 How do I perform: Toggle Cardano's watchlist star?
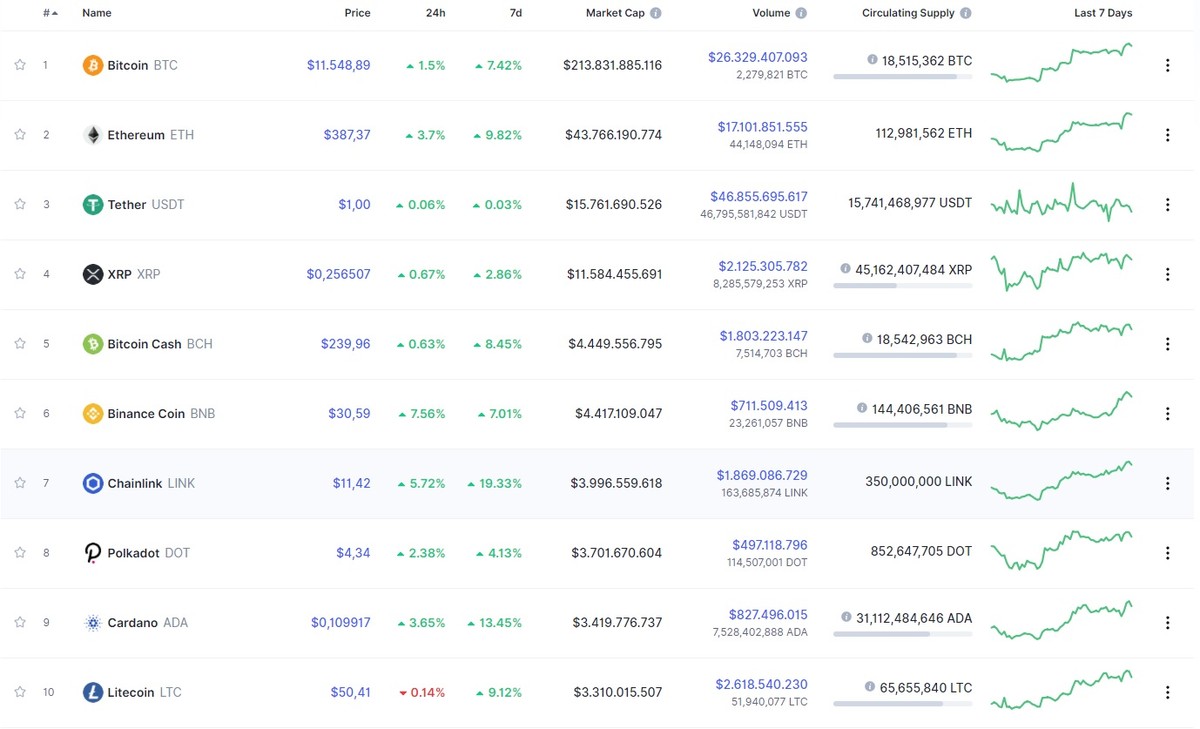click(19, 622)
